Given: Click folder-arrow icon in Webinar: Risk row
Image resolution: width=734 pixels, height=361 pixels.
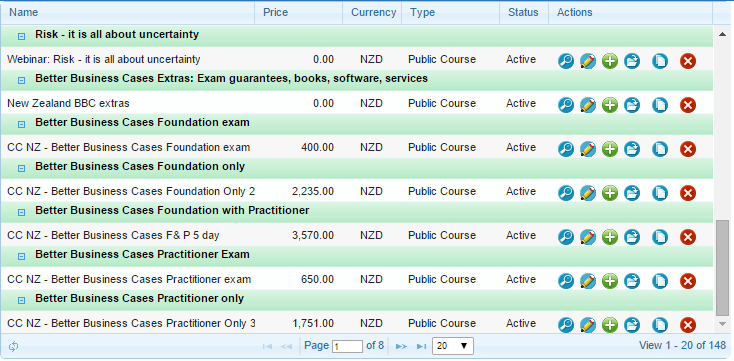Looking at the screenshot, I should coord(632,61).
